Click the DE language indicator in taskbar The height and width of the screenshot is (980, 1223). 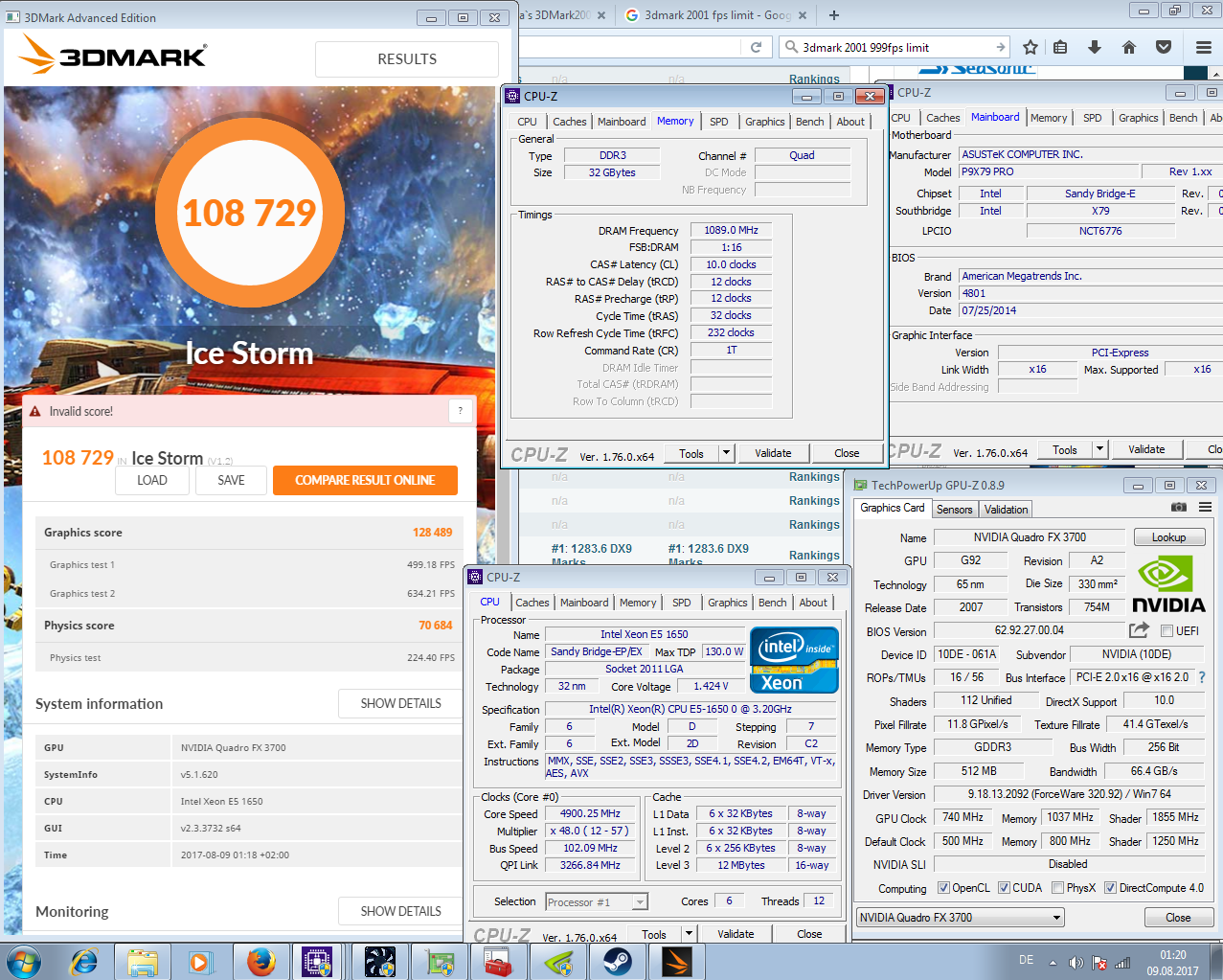click(x=1026, y=960)
